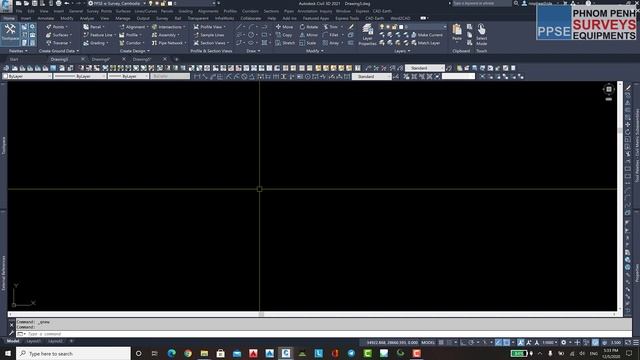
Task: Open the Survey ribbon tab
Action: 162,18
